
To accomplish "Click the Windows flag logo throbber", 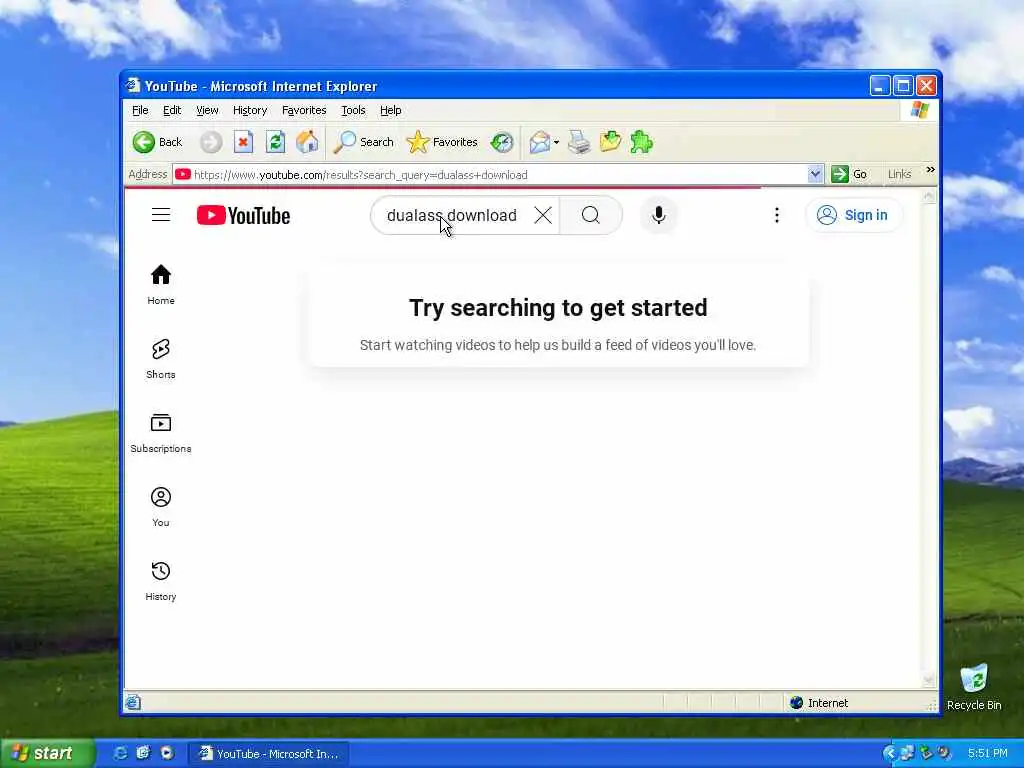I will point(920,110).
